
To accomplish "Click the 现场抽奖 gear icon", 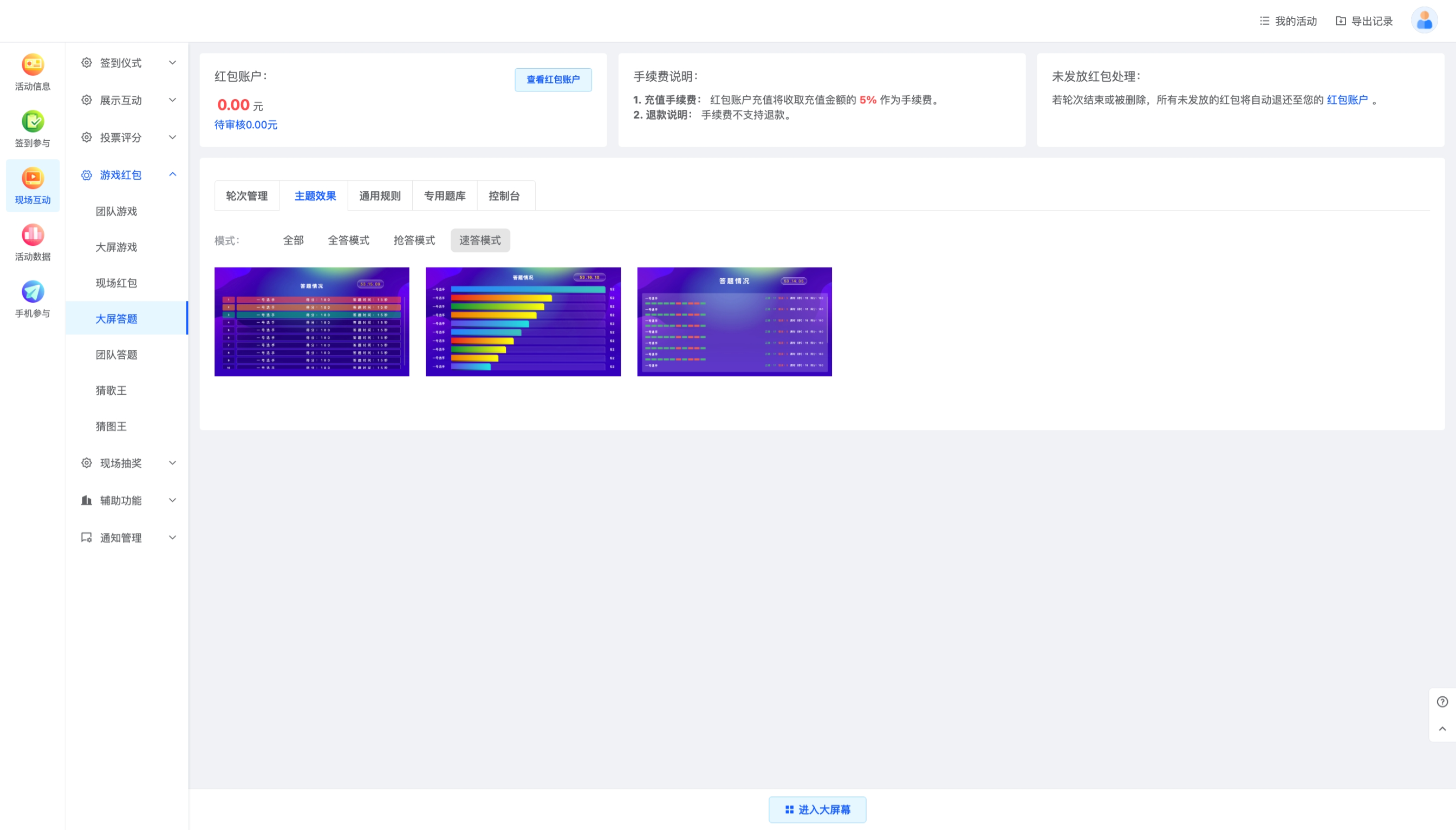I will coord(87,463).
